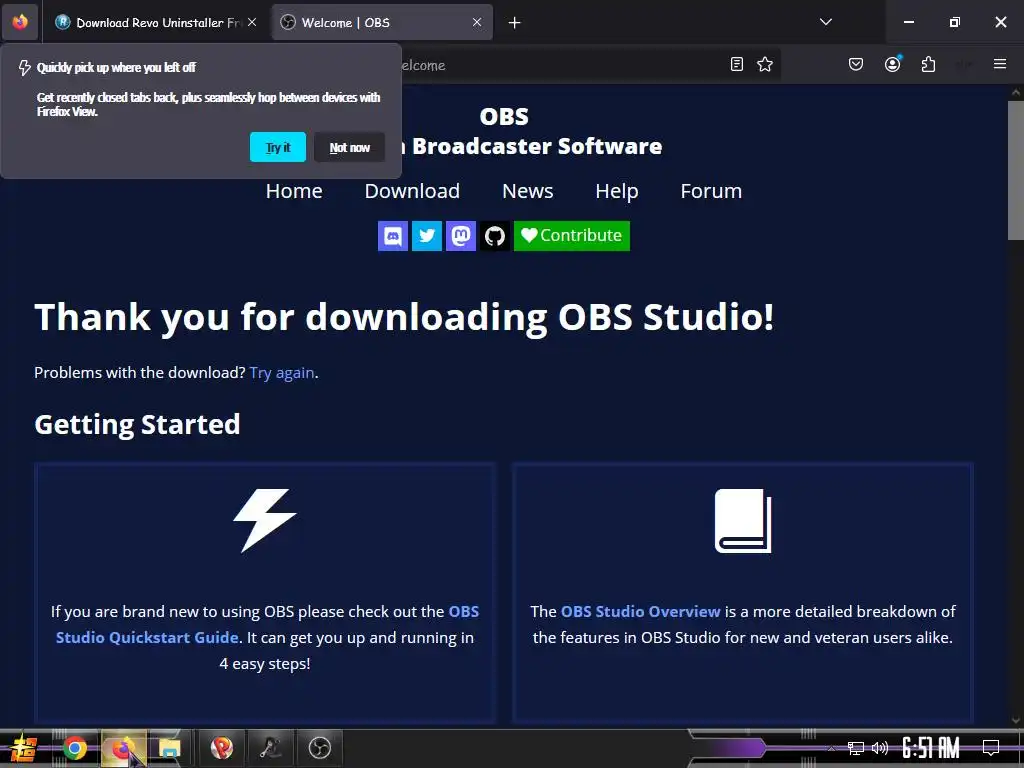
Task: Open Help in OBS navigation
Action: [x=616, y=191]
